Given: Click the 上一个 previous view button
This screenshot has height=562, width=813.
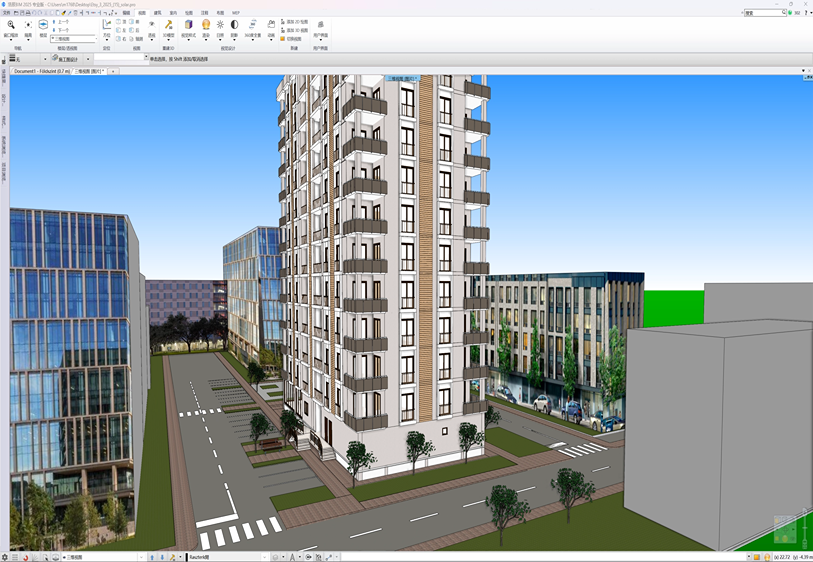Looking at the screenshot, I should point(62,21).
